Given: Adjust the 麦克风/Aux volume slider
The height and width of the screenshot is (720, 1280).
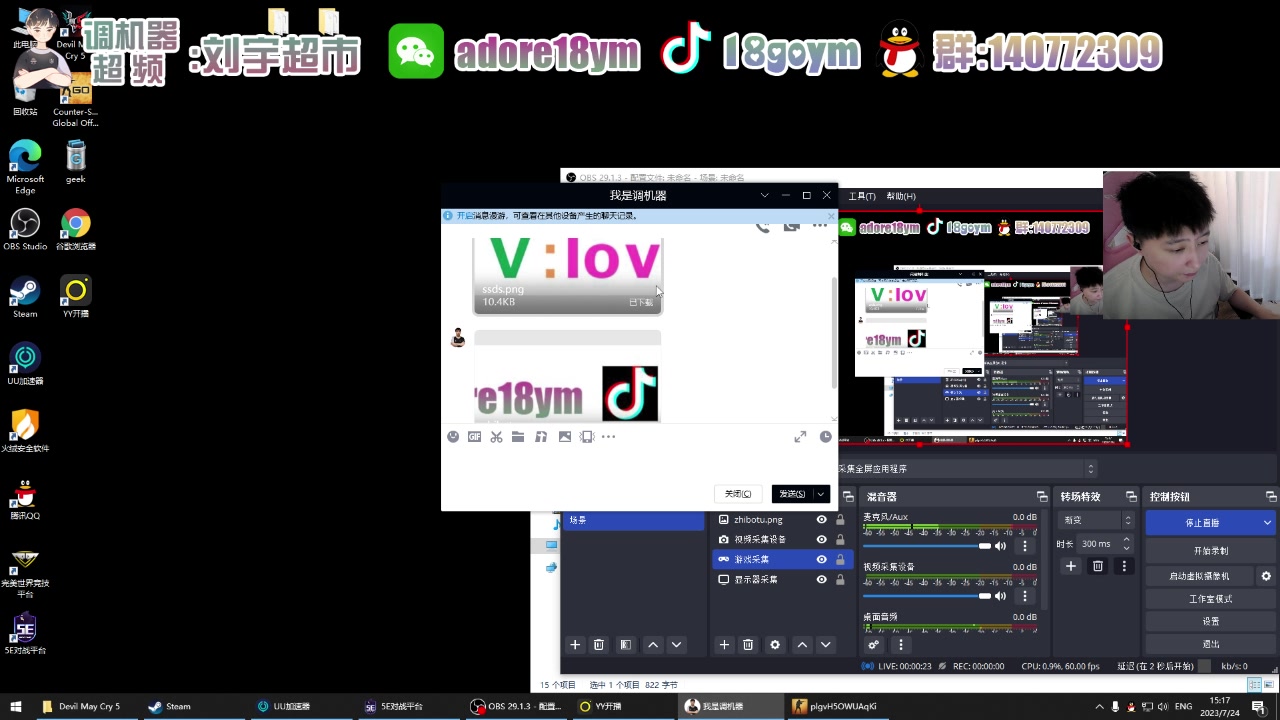Looking at the screenshot, I should click(x=927, y=546).
